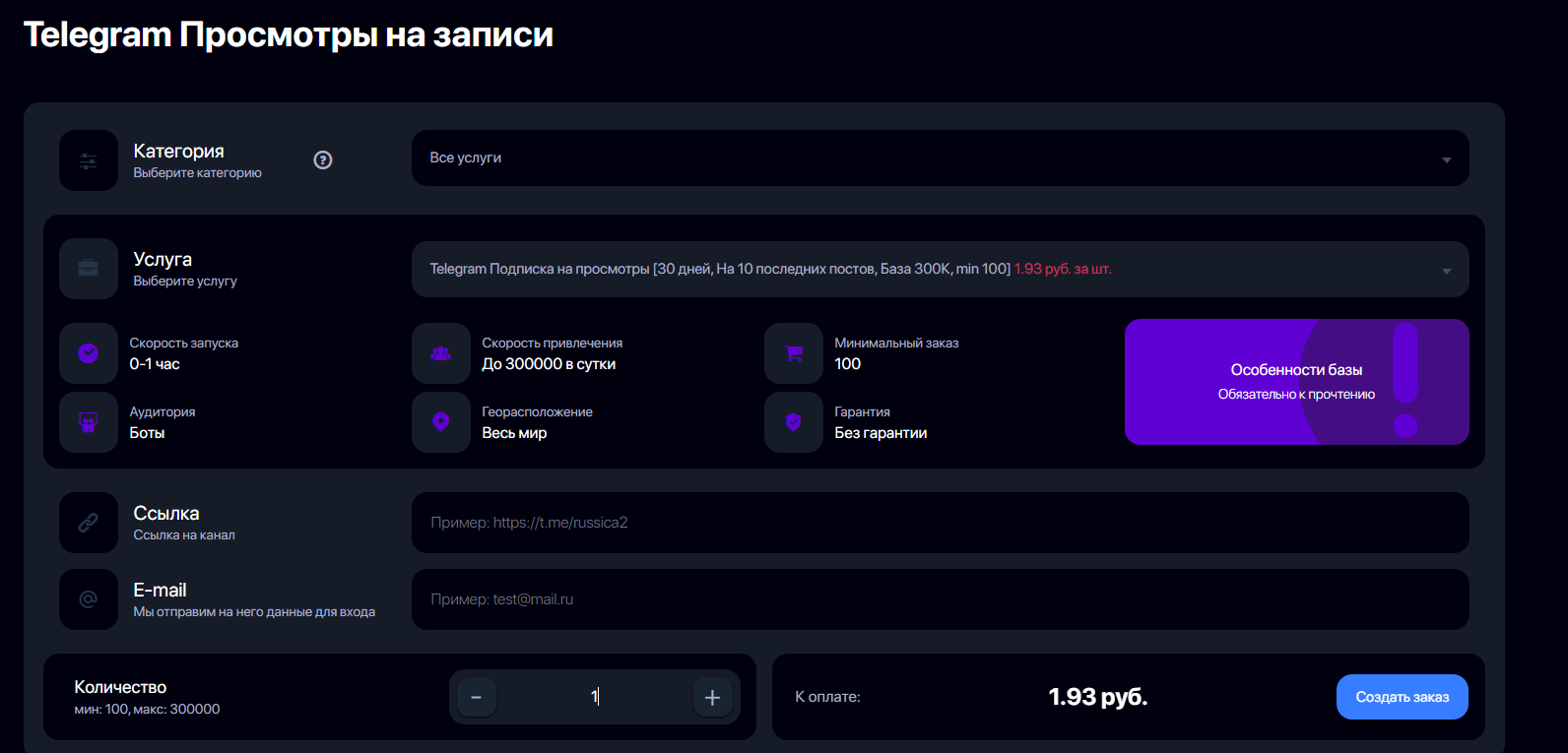The image size is (1568, 753).
Task: Click the 'Ссылка' label
Action: pyautogui.click(x=166, y=513)
